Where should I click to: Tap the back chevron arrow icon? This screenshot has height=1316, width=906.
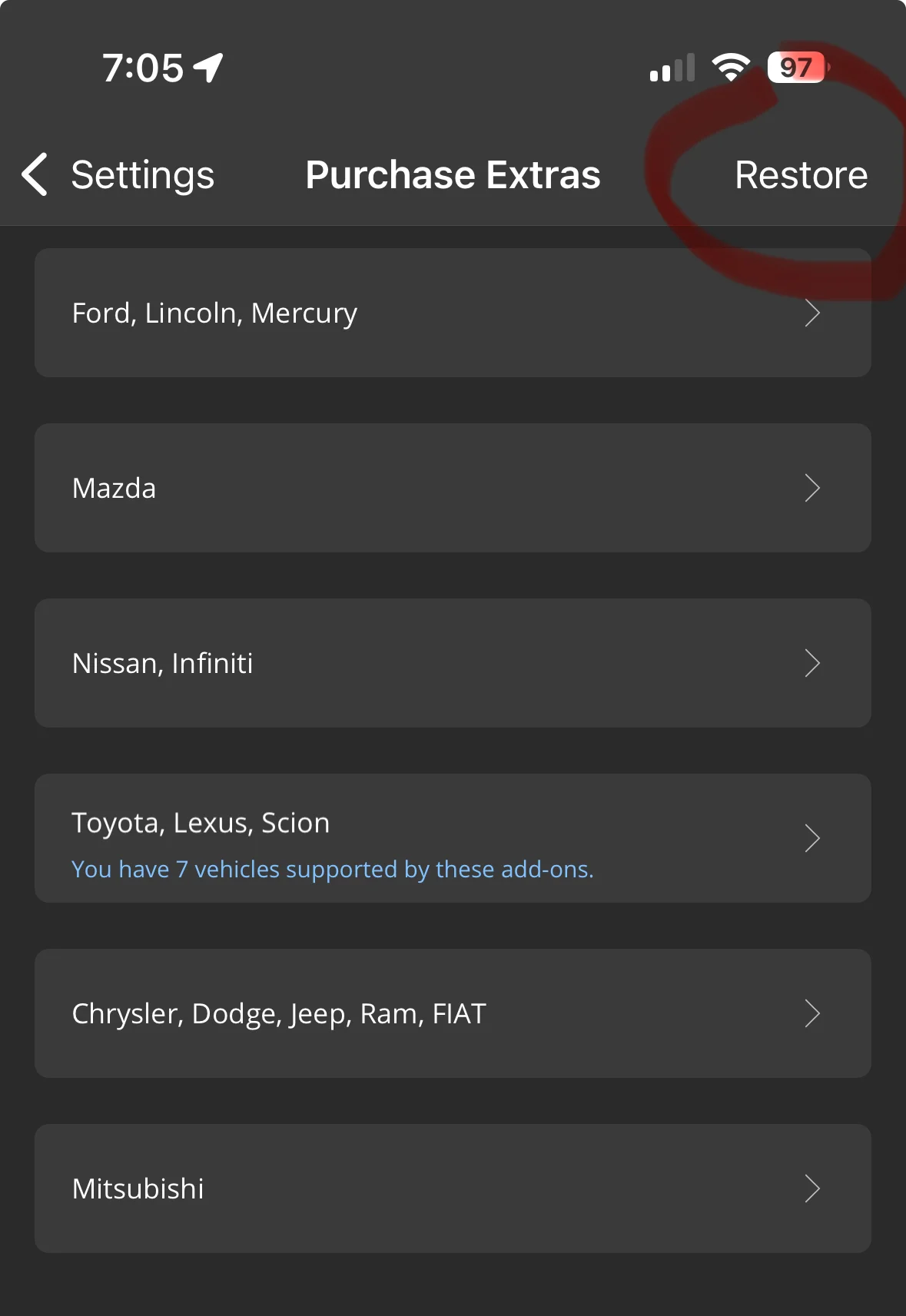click(35, 174)
